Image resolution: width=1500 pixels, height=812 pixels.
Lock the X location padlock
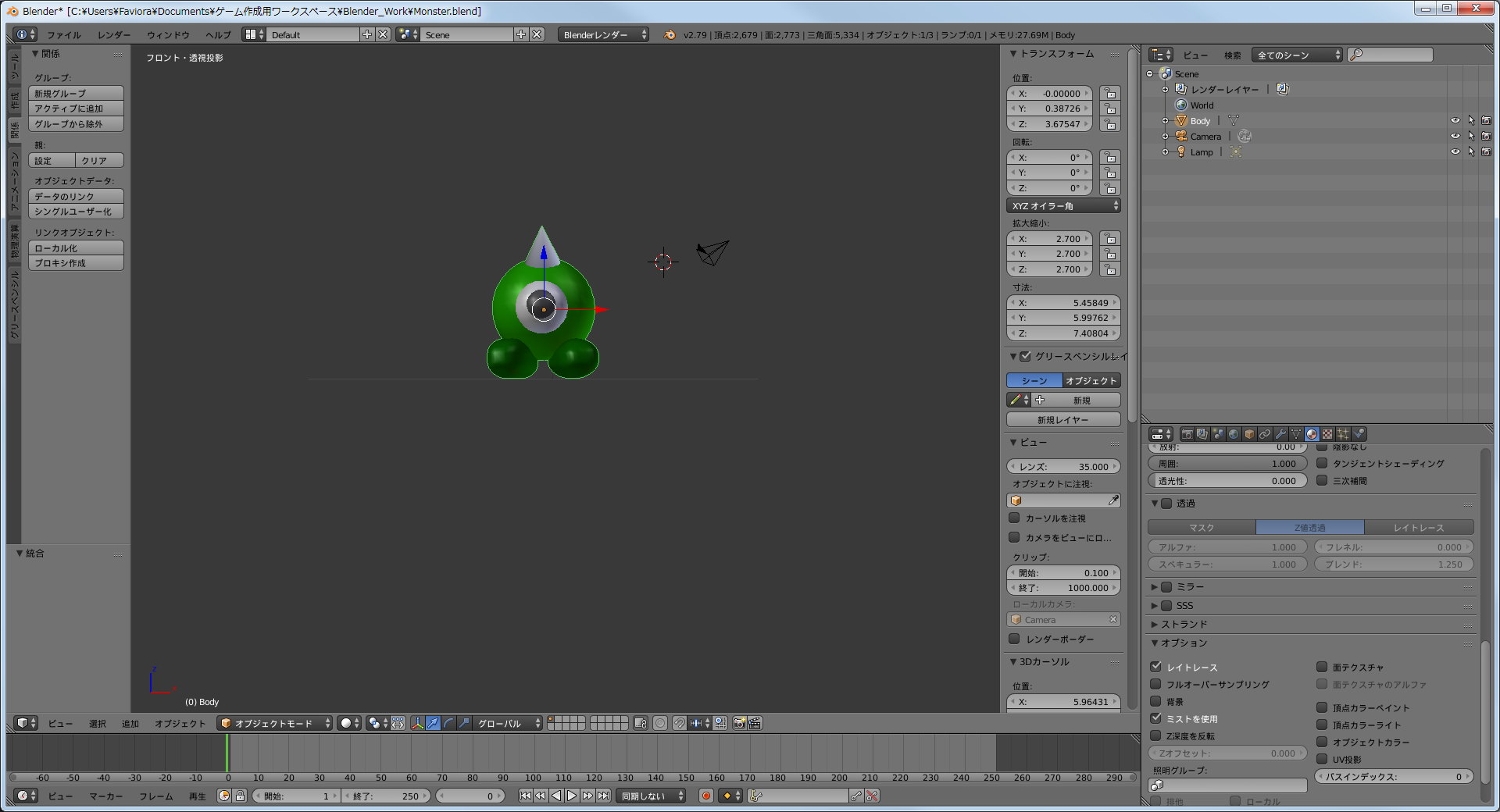click(1109, 94)
